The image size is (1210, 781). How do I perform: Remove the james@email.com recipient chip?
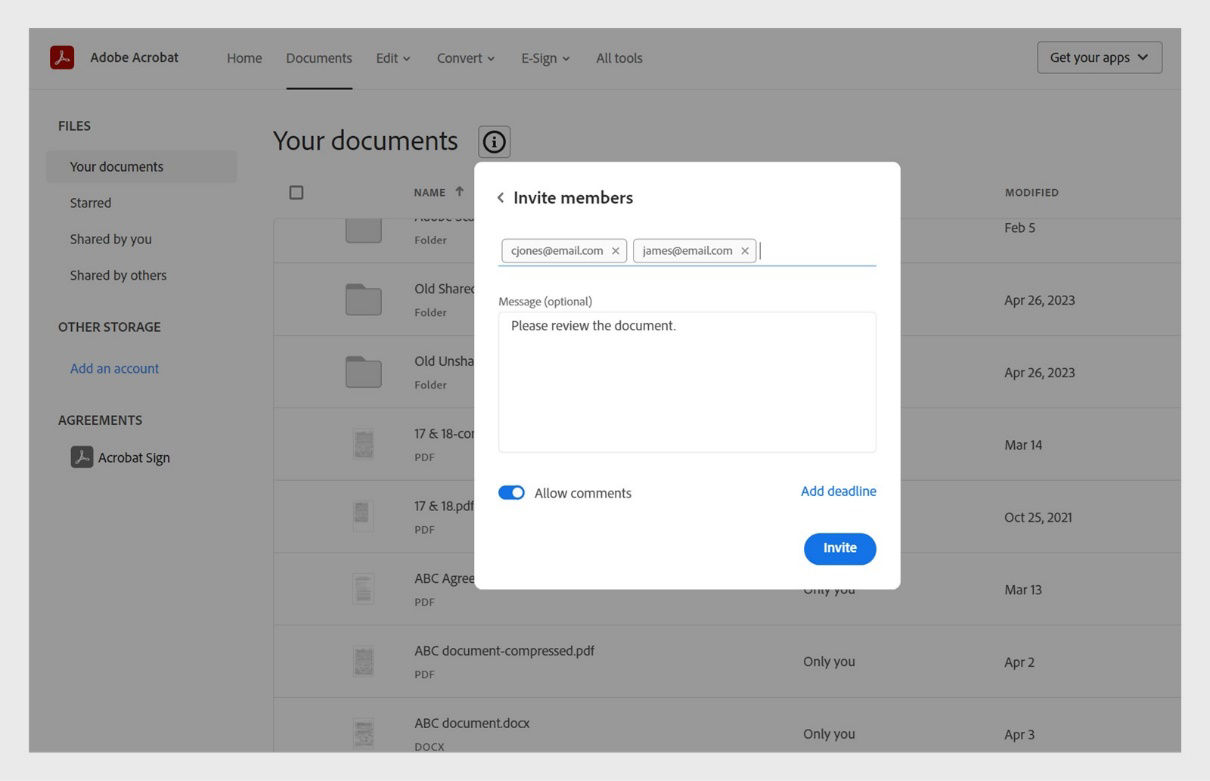[x=743, y=251]
